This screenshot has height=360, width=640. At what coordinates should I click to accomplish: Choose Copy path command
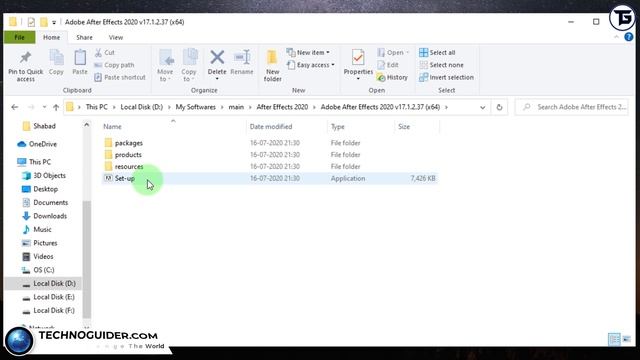(x=114, y=65)
